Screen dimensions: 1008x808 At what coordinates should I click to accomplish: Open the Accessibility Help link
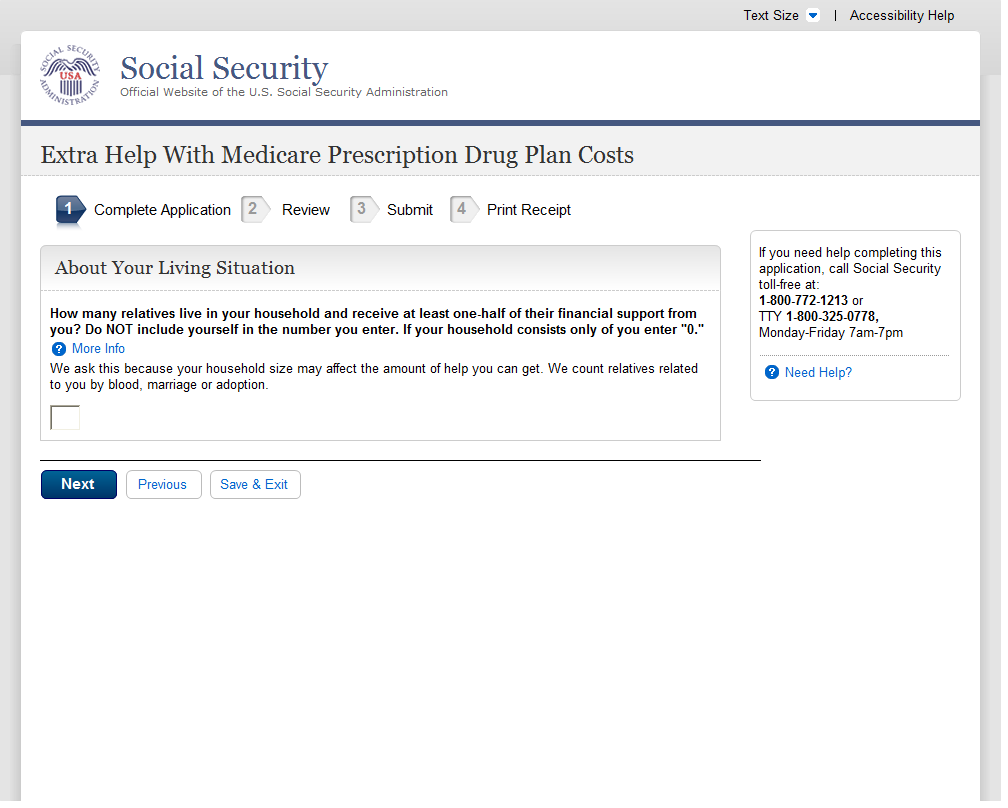pos(902,16)
